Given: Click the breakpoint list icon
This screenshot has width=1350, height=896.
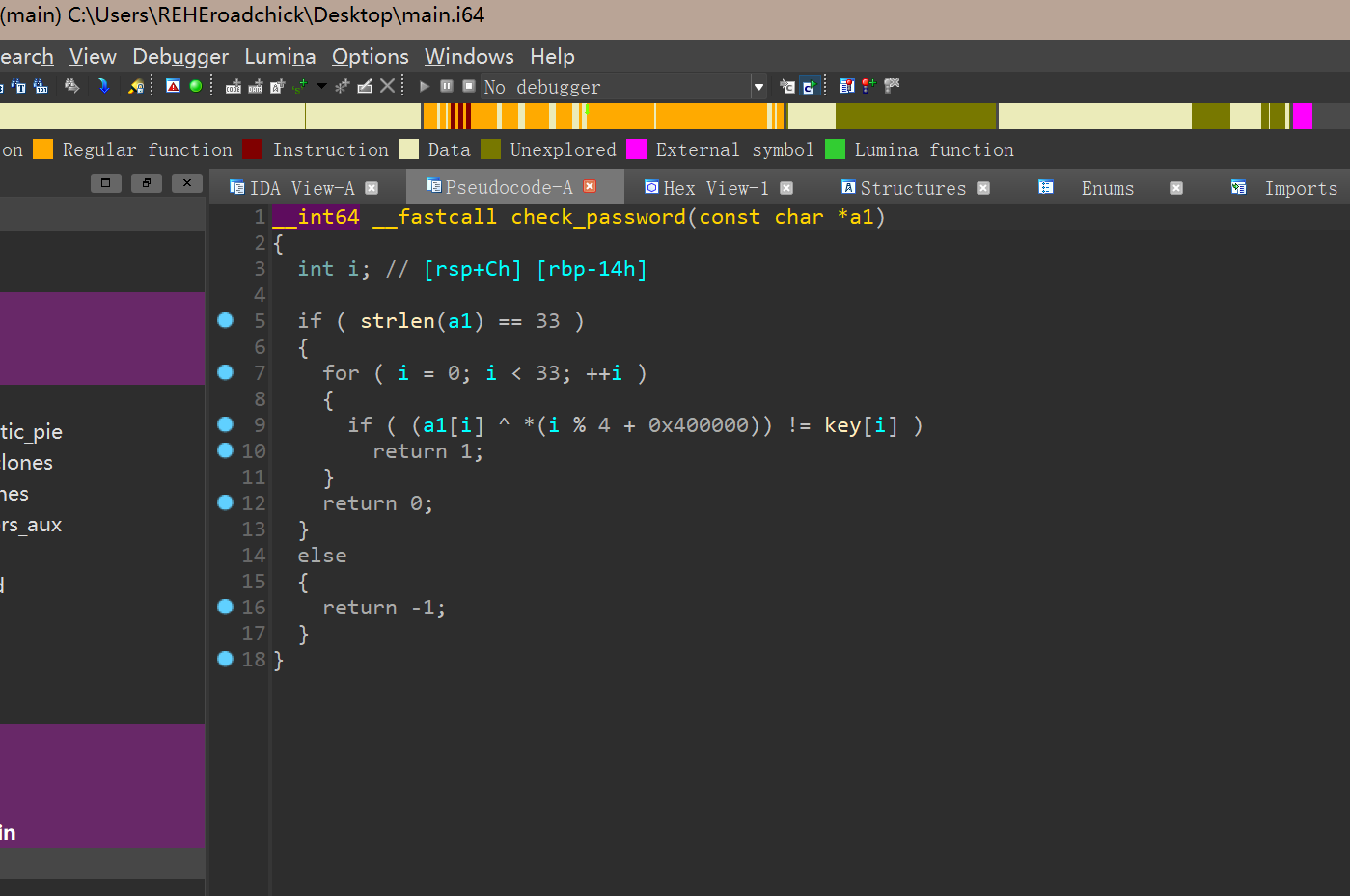Looking at the screenshot, I should pos(846,86).
